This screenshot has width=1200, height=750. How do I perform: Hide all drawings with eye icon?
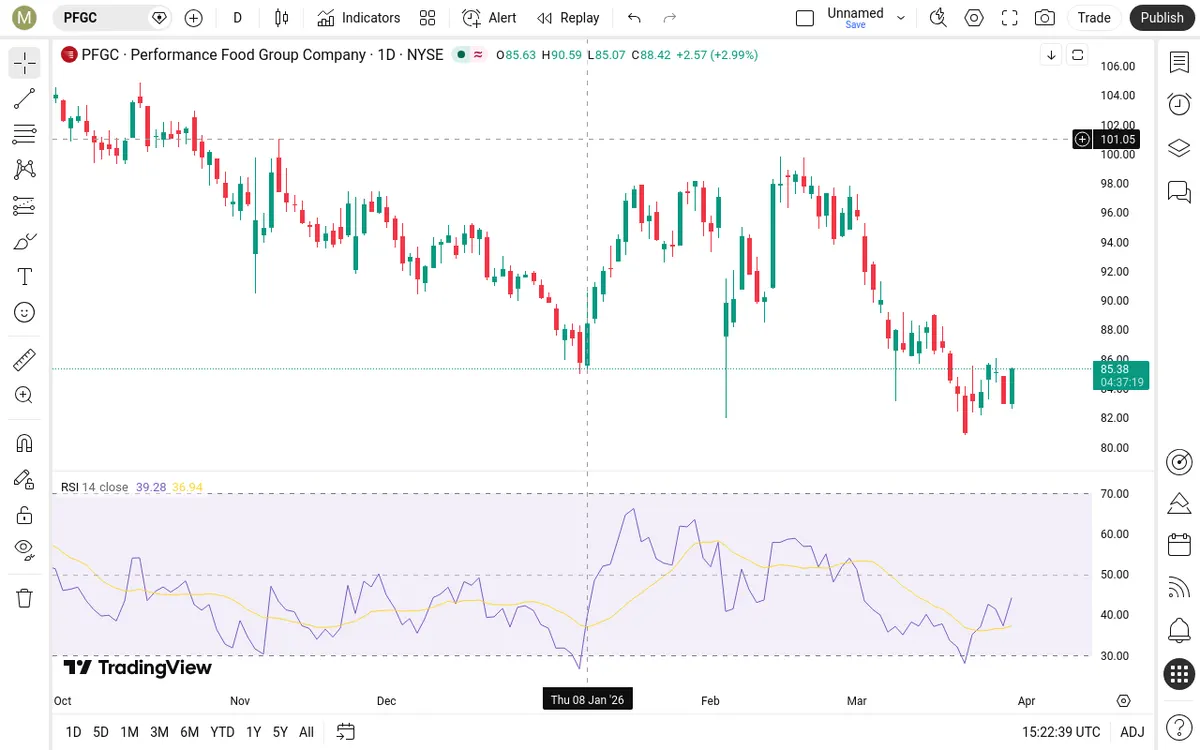tap(25, 549)
